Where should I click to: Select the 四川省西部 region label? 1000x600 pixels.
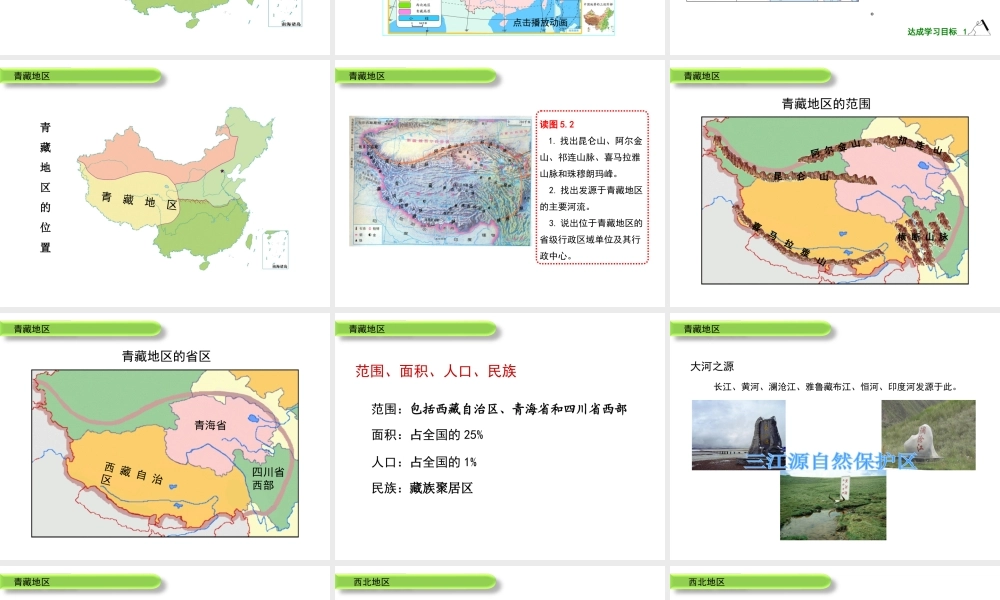click(x=268, y=478)
